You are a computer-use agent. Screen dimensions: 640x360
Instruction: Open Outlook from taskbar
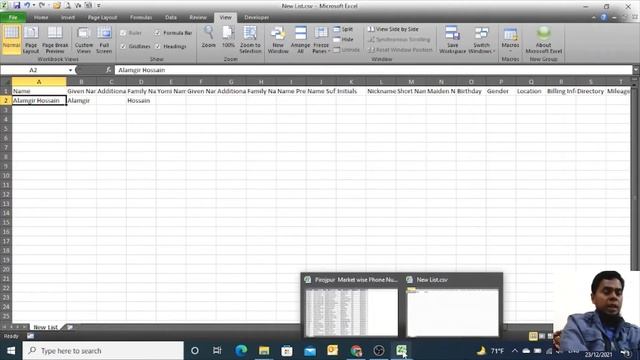[333, 350]
